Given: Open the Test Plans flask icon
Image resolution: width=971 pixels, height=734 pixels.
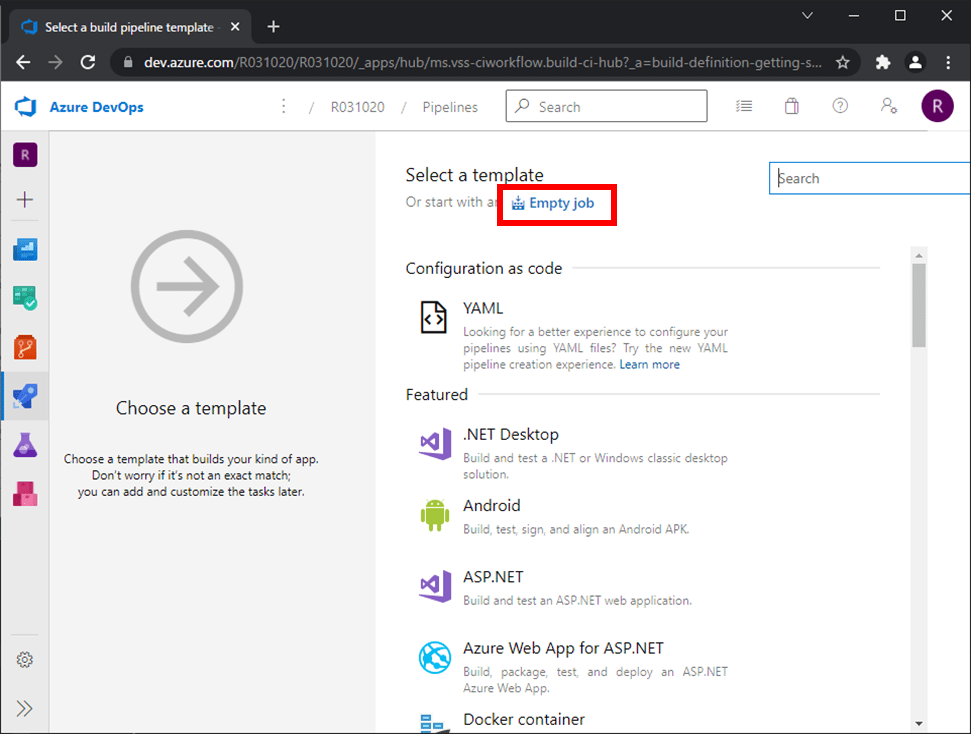Looking at the screenshot, I should pos(25,445).
